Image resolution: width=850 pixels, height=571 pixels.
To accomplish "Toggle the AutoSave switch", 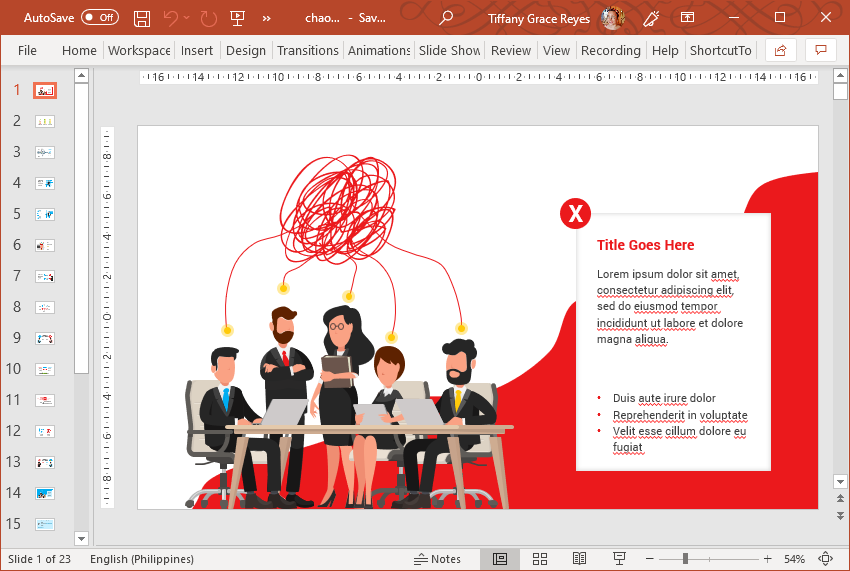I will pos(99,18).
